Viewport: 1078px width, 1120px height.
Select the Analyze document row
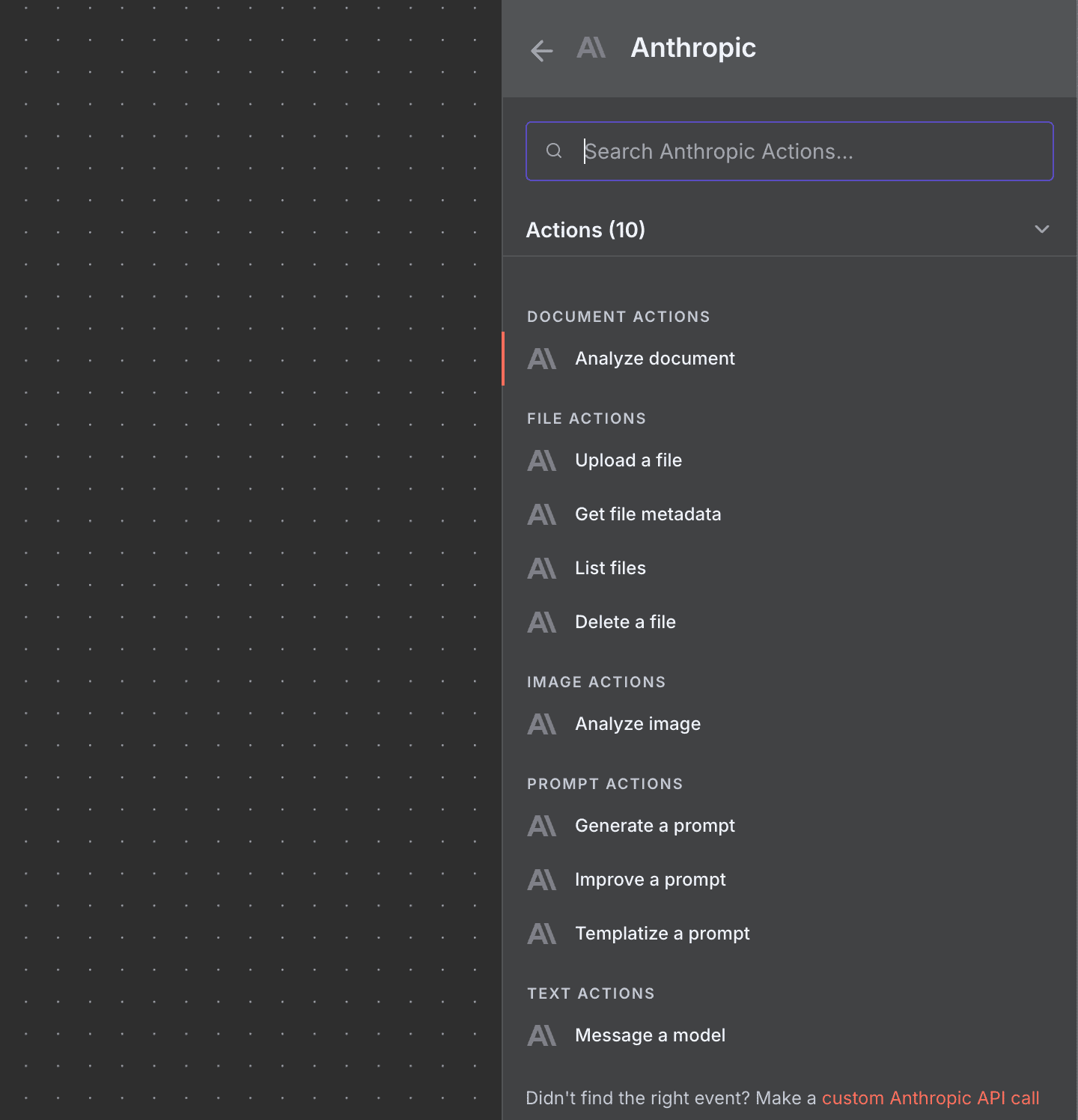(654, 359)
